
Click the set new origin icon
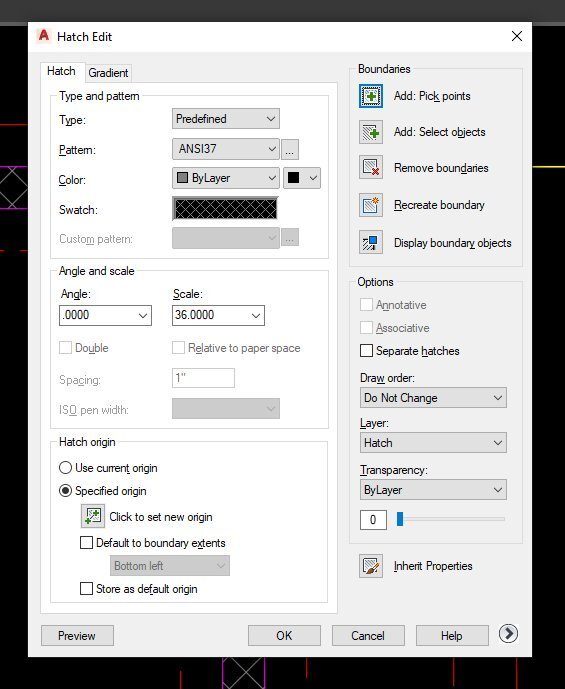click(x=93, y=516)
